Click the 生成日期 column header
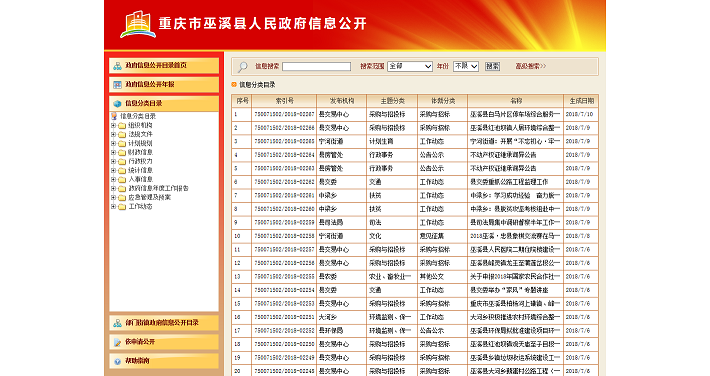This screenshot has width=710, height=376. 581,101
